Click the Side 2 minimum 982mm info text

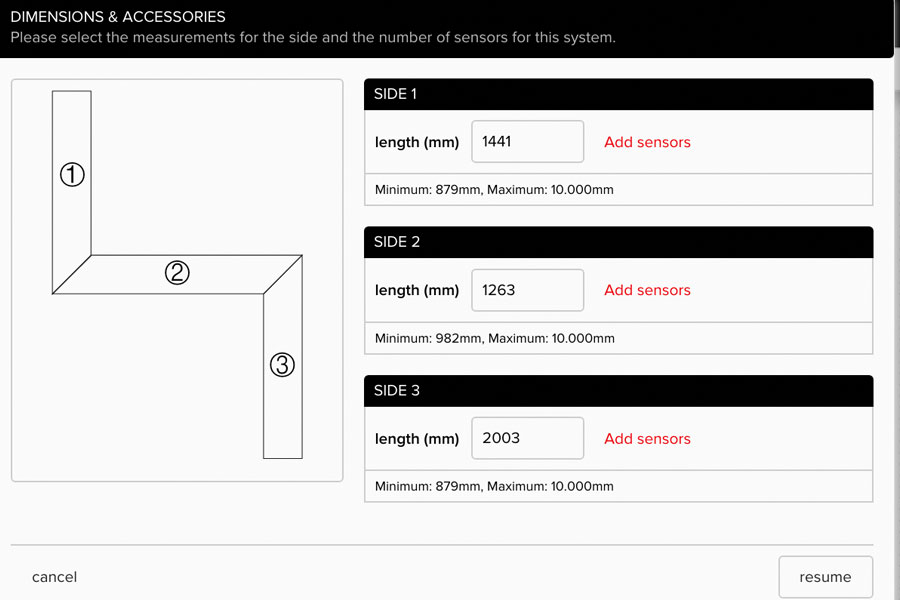click(495, 338)
